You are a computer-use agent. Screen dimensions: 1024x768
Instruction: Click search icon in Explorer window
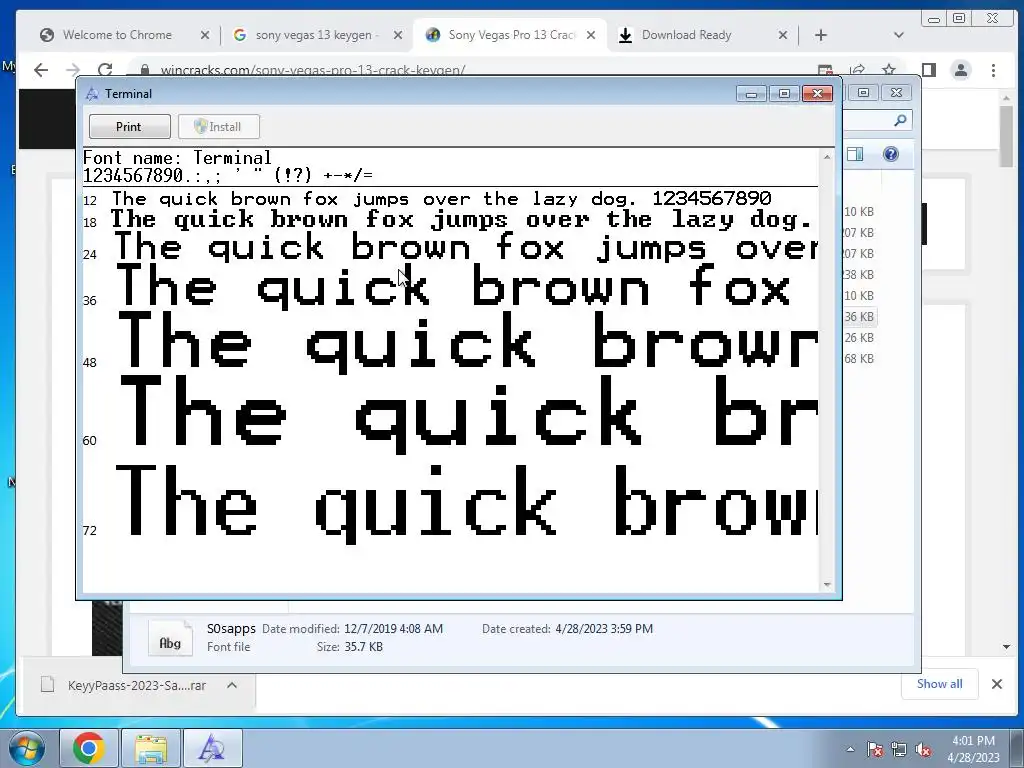pos(900,120)
